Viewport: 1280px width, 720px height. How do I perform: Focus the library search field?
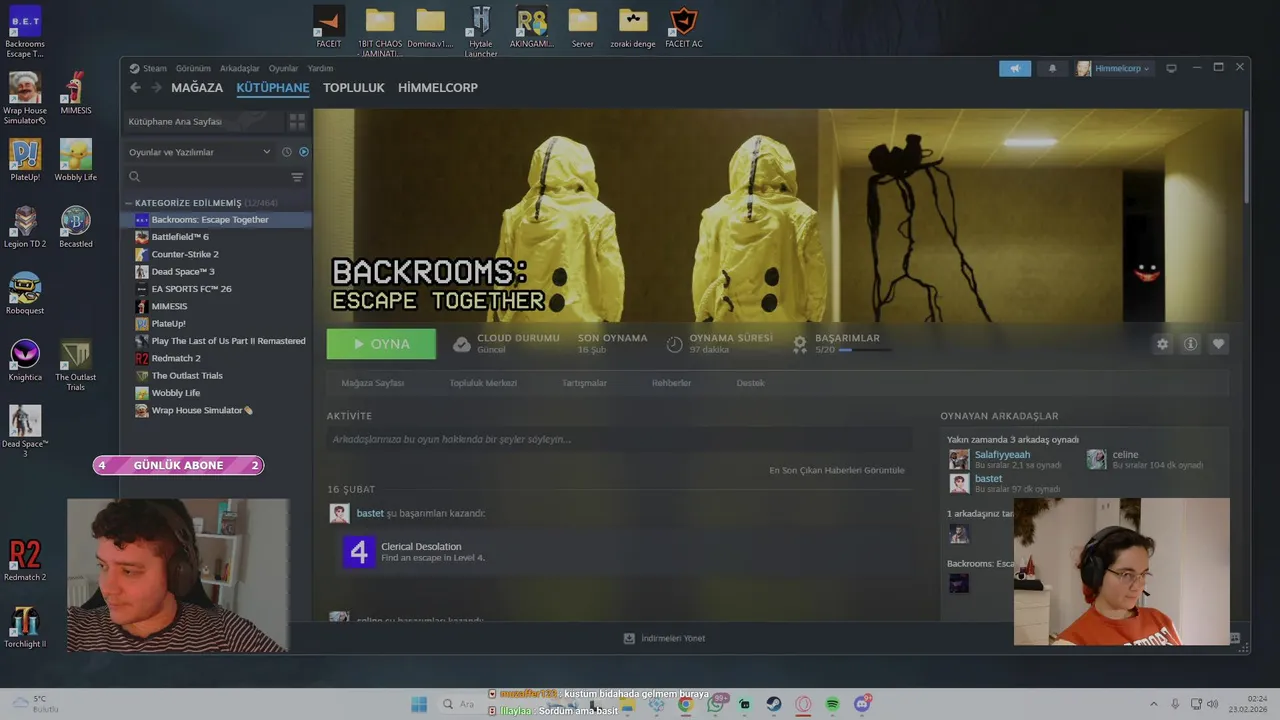coord(207,177)
